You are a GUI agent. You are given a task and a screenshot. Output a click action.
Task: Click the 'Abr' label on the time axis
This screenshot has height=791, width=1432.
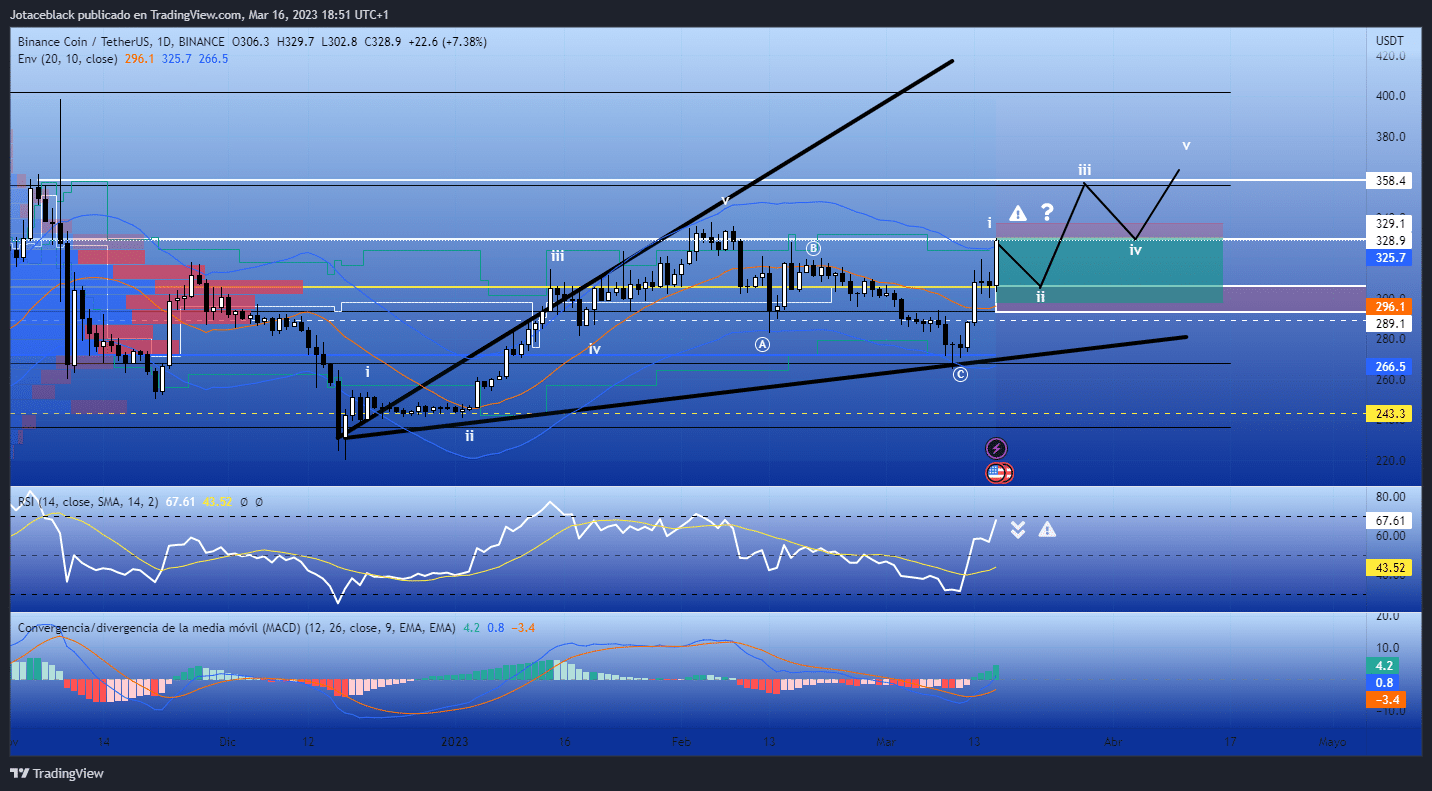click(x=1112, y=742)
